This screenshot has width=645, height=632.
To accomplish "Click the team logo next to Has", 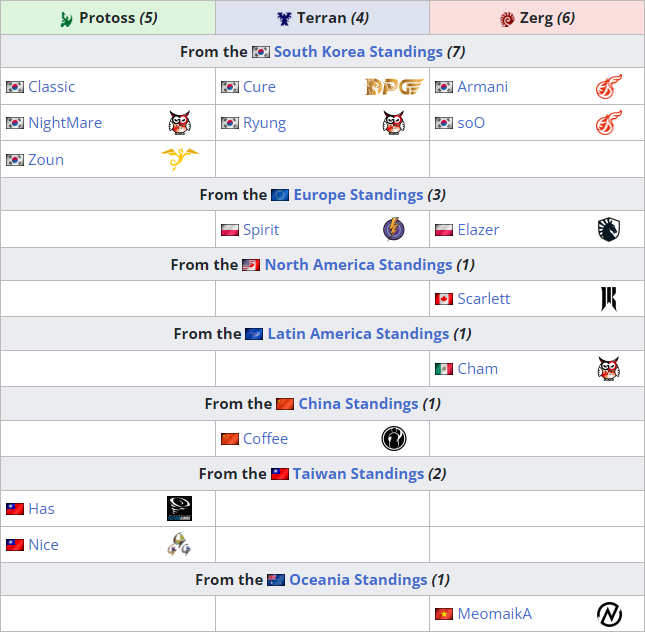I will pyautogui.click(x=179, y=508).
